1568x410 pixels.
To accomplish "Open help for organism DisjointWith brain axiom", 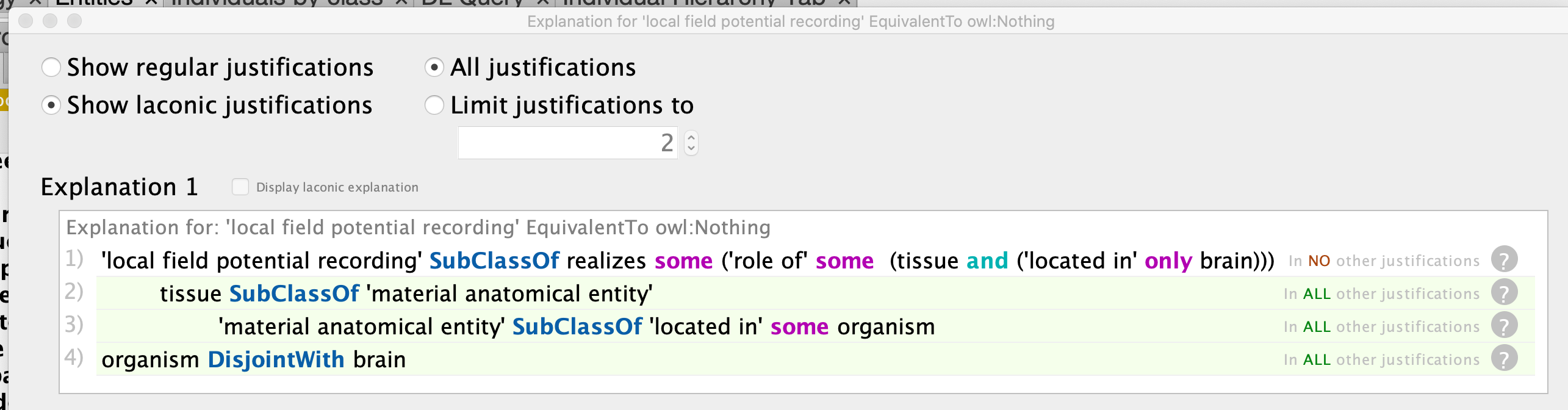I will point(1505,359).
